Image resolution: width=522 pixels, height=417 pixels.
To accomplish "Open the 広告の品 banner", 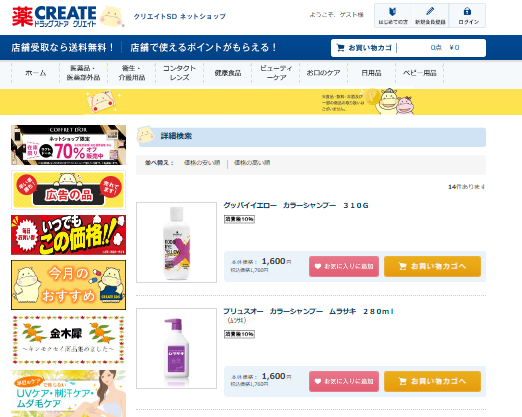I will coord(68,190).
